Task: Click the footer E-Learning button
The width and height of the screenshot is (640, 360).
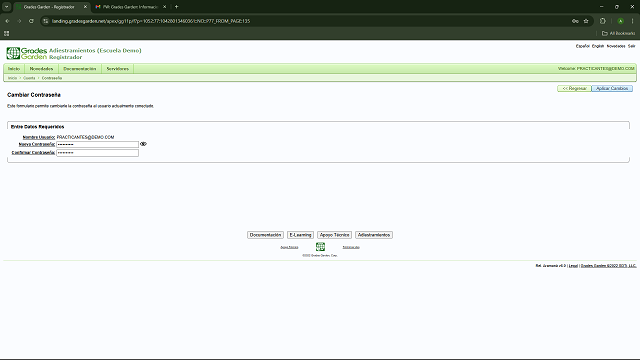Action: tap(300, 235)
